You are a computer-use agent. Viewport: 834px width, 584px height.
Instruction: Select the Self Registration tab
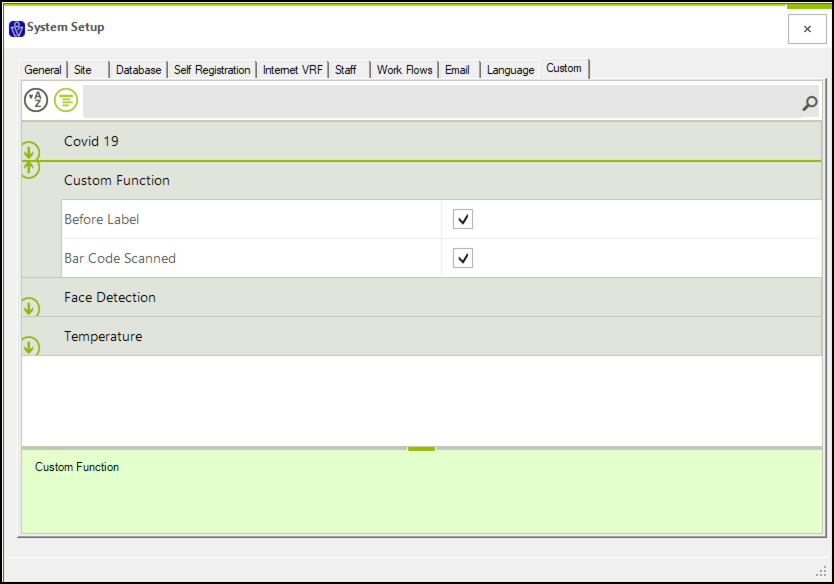pyautogui.click(x=212, y=70)
